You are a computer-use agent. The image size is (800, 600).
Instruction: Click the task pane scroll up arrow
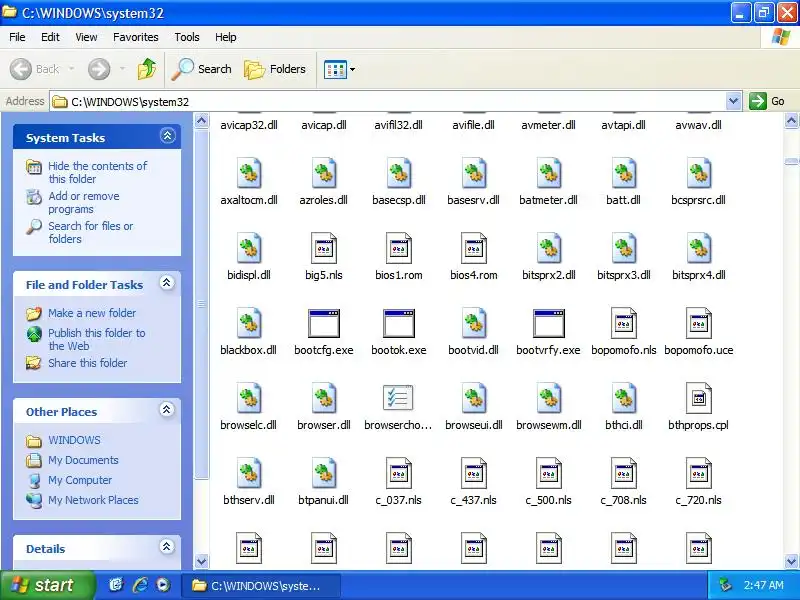pos(202,121)
